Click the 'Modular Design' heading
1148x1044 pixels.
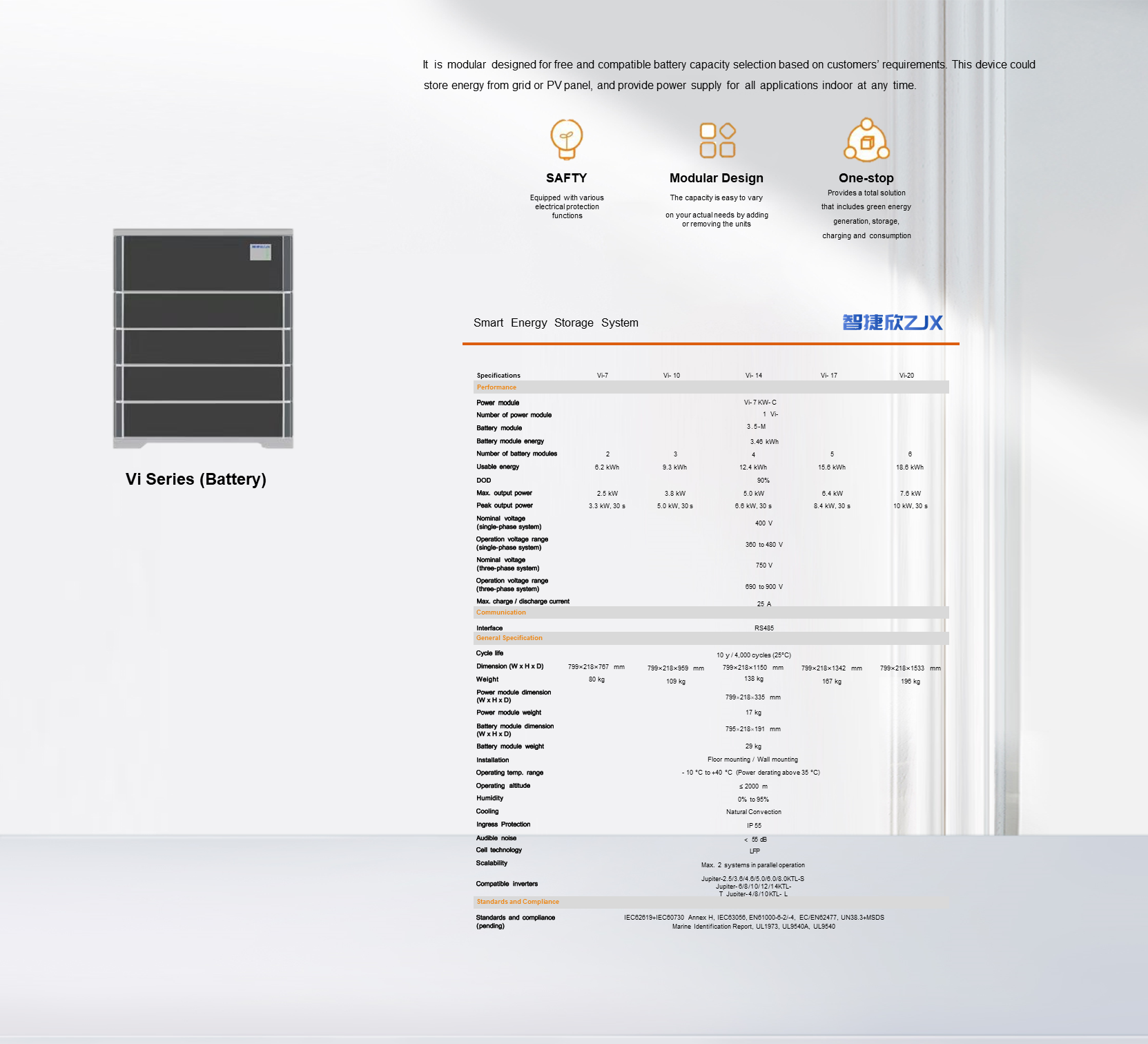717,178
